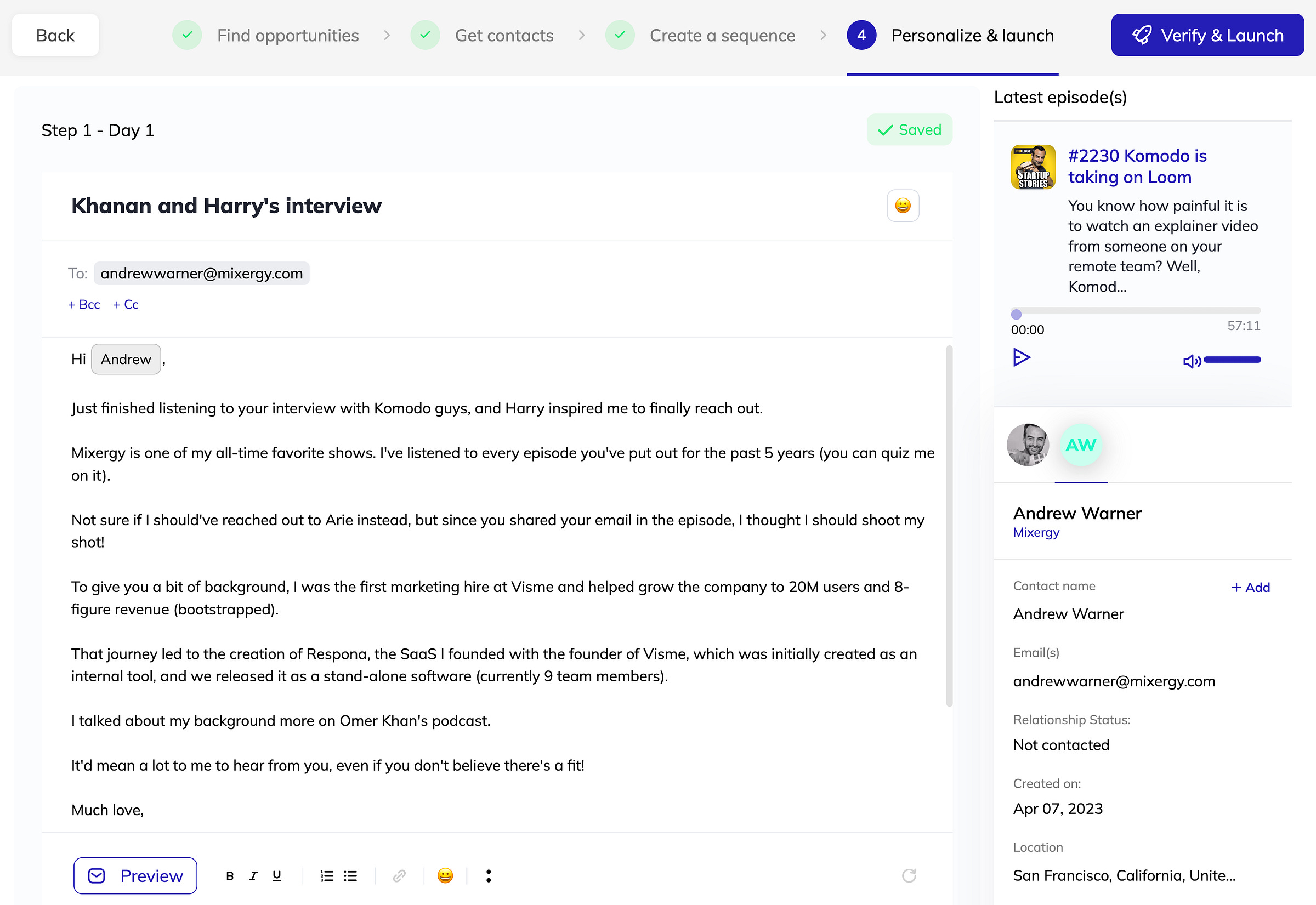Viewport: 1316px width, 905px height.
Task: Go to the Find opportunities step
Action: pos(266,35)
